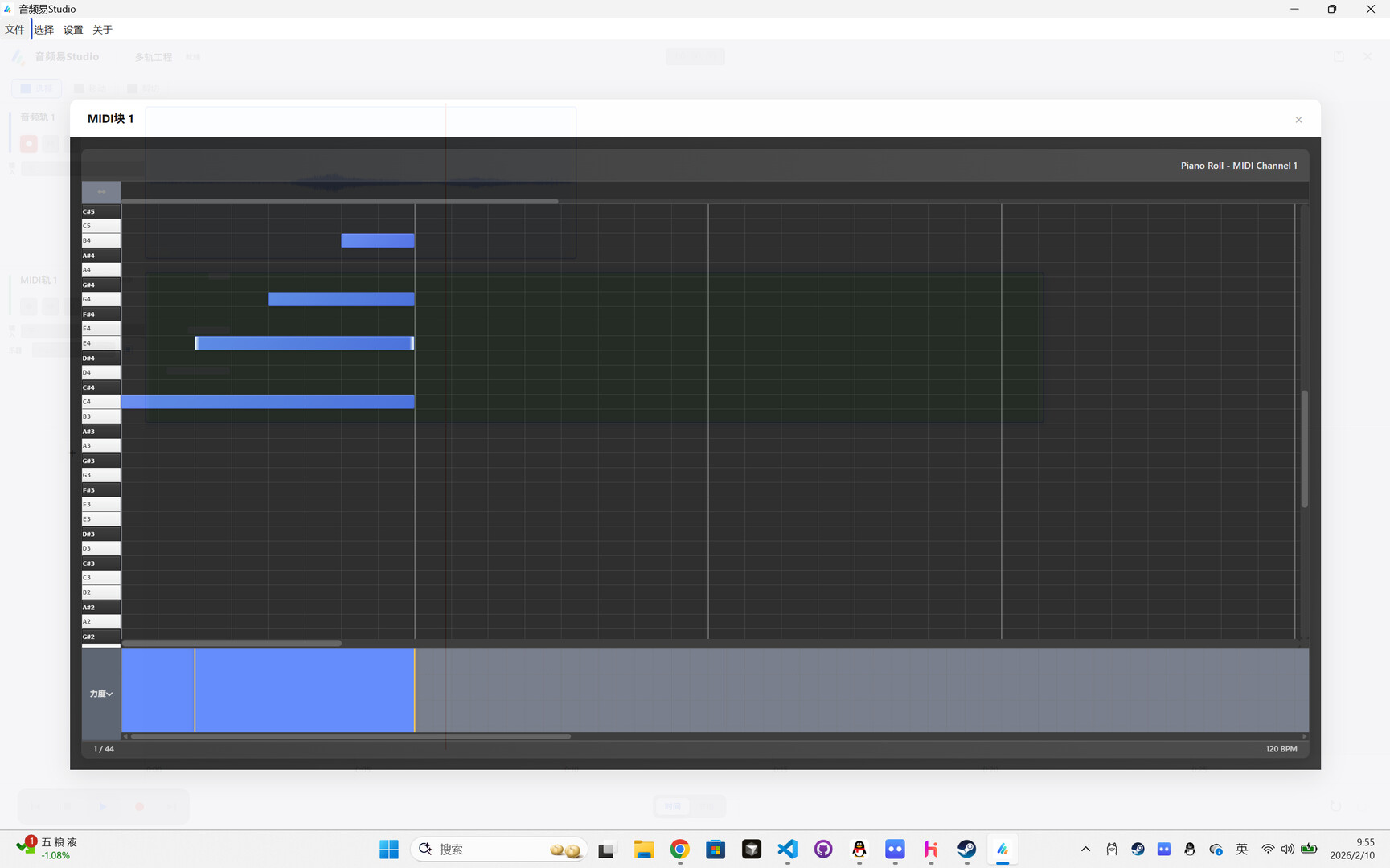This screenshot has height=868, width=1390.
Task: Close the MIDI块 1 piano roll dialog
Action: (1298, 119)
